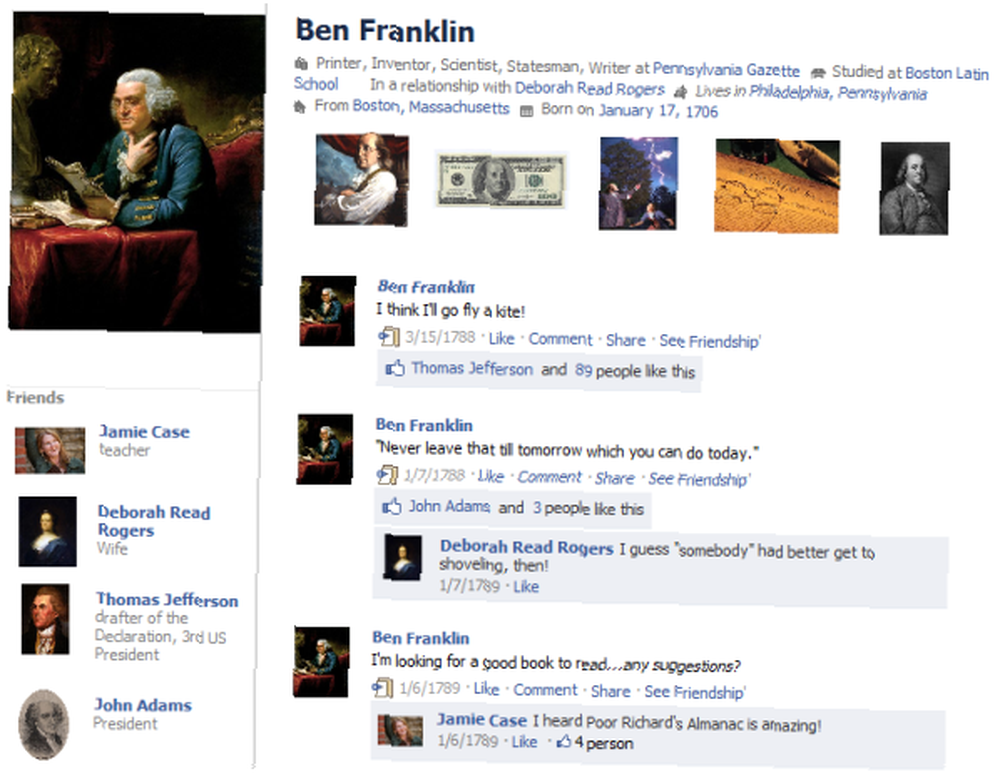Open Pennsylvania Gazette page link

pos(726,70)
